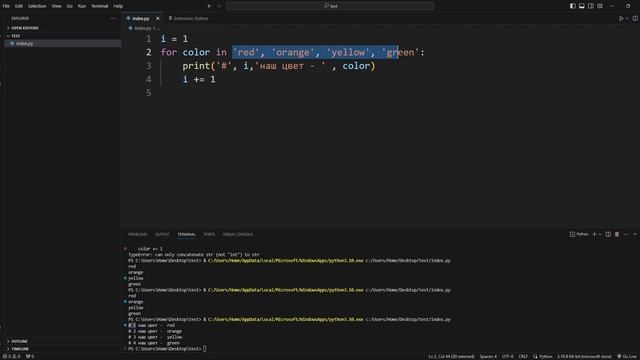The image size is (640, 360).
Task: Switch to the Terminal panel tab
Action: click(x=186, y=235)
